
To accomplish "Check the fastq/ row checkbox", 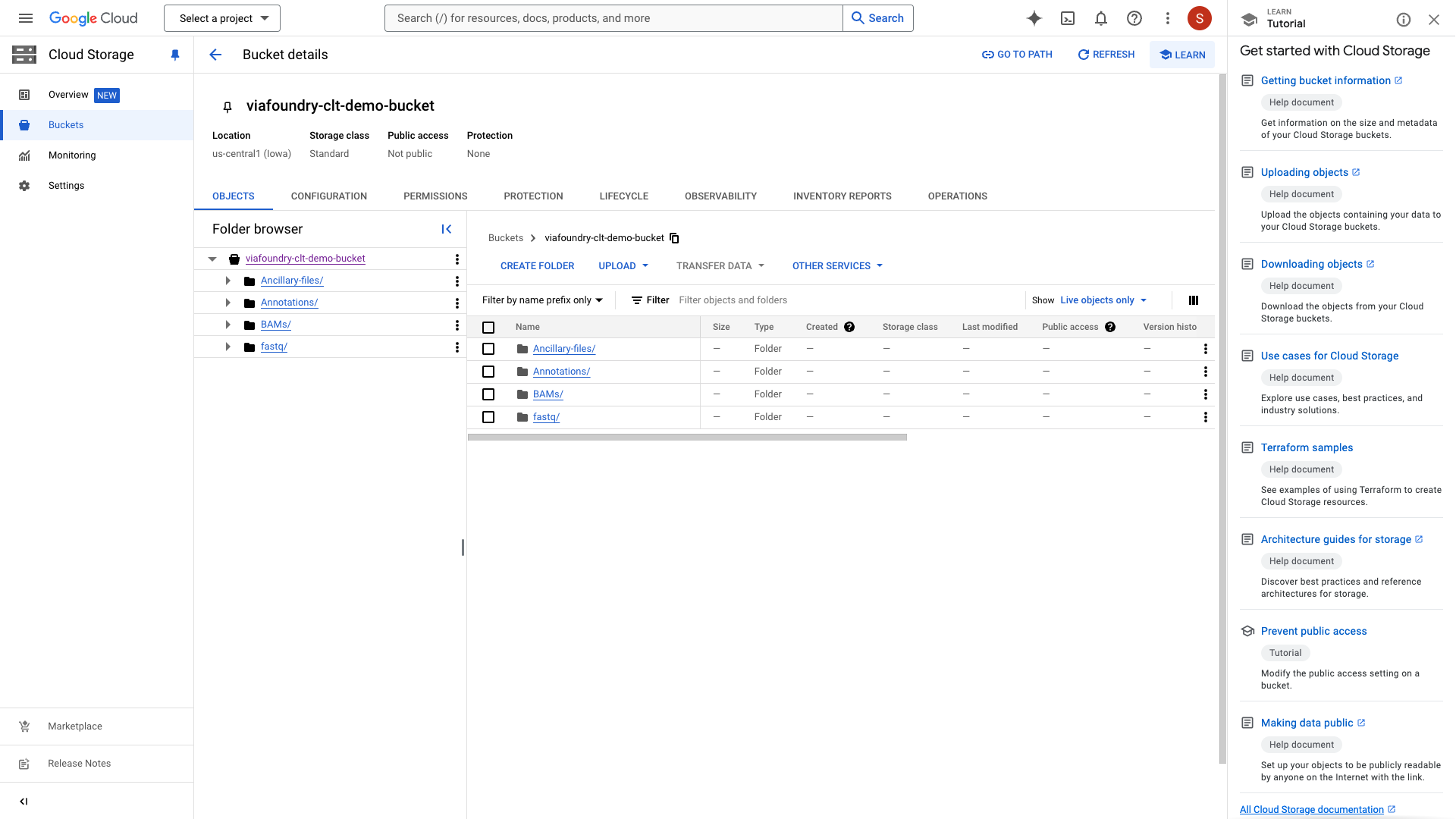I will (488, 417).
